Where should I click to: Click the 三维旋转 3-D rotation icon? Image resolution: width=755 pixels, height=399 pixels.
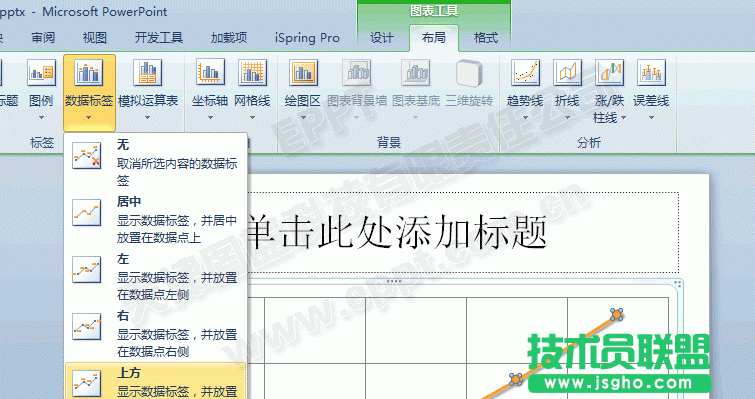click(x=469, y=73)
